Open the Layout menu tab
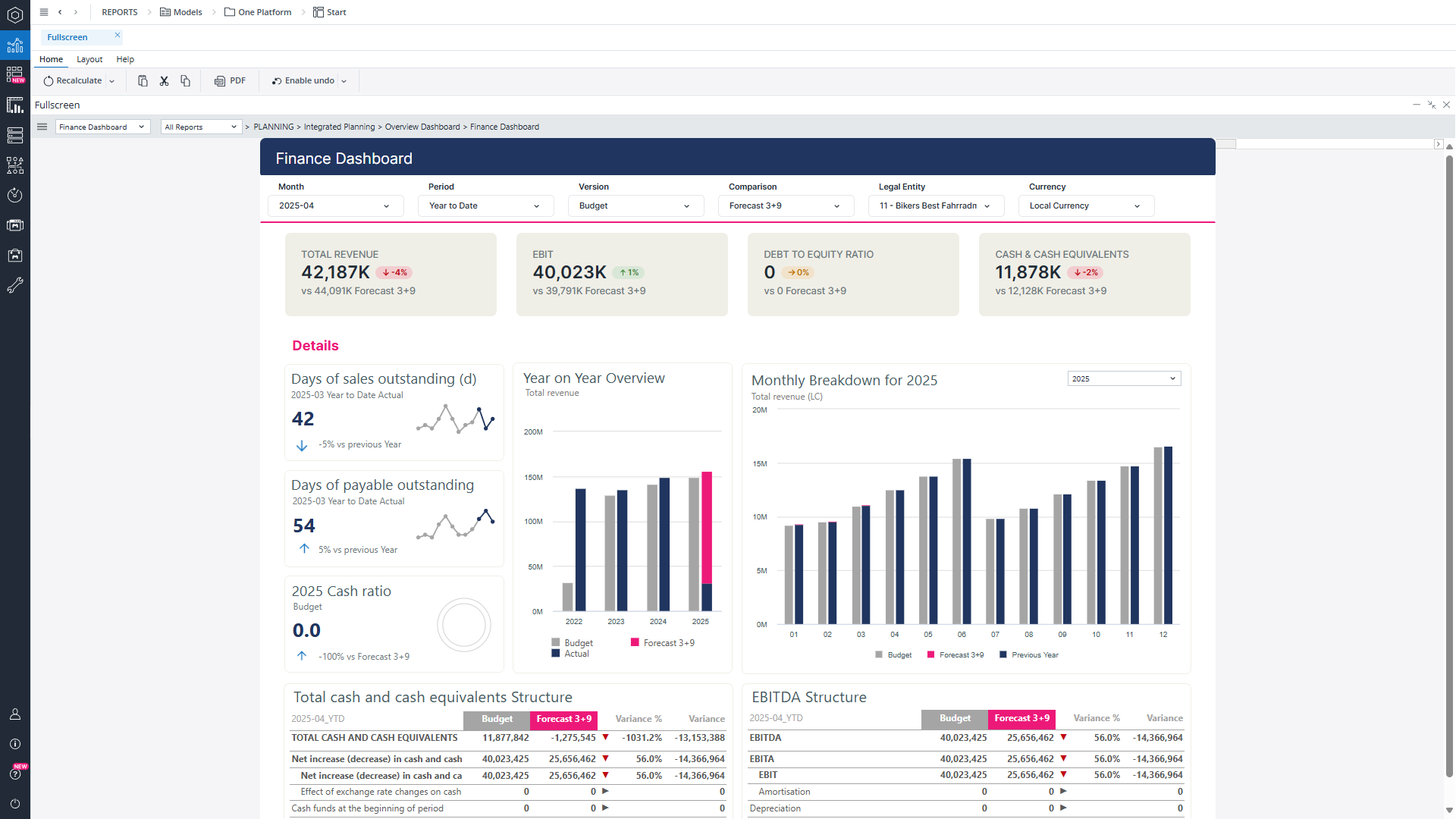 pos(89,59)
